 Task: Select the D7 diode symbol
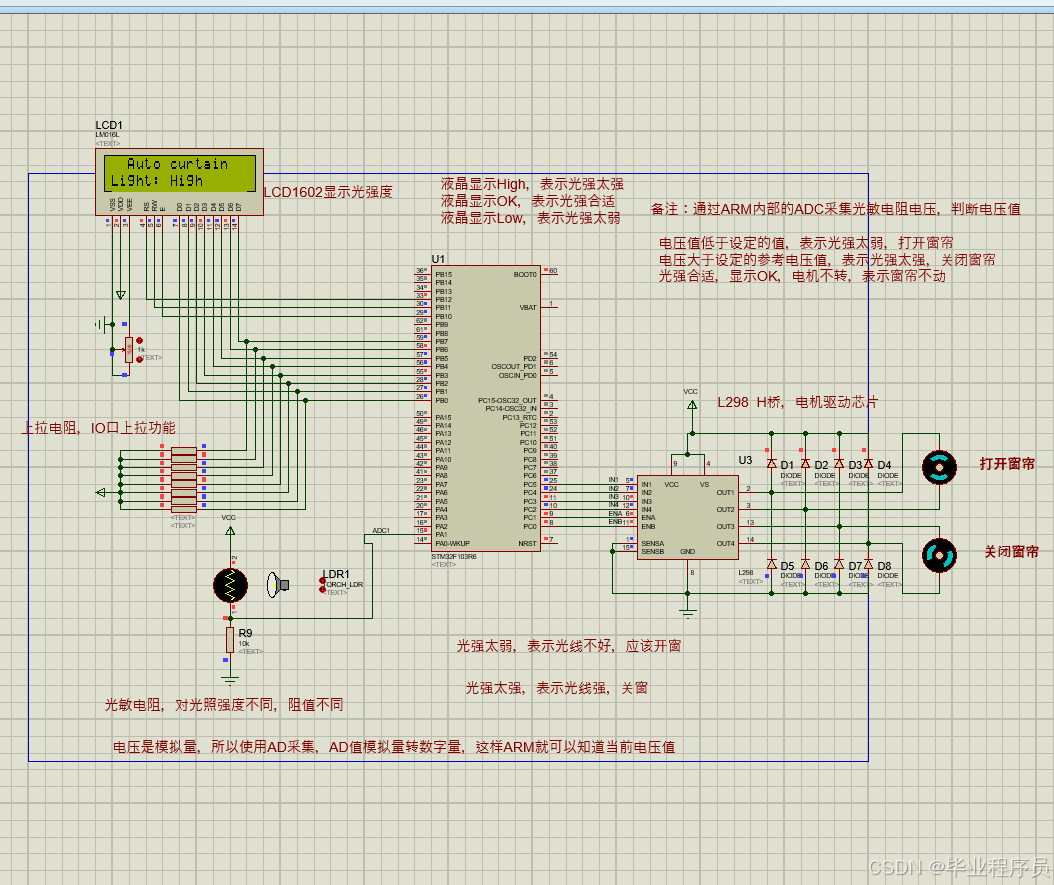click(x=839, y=564)
